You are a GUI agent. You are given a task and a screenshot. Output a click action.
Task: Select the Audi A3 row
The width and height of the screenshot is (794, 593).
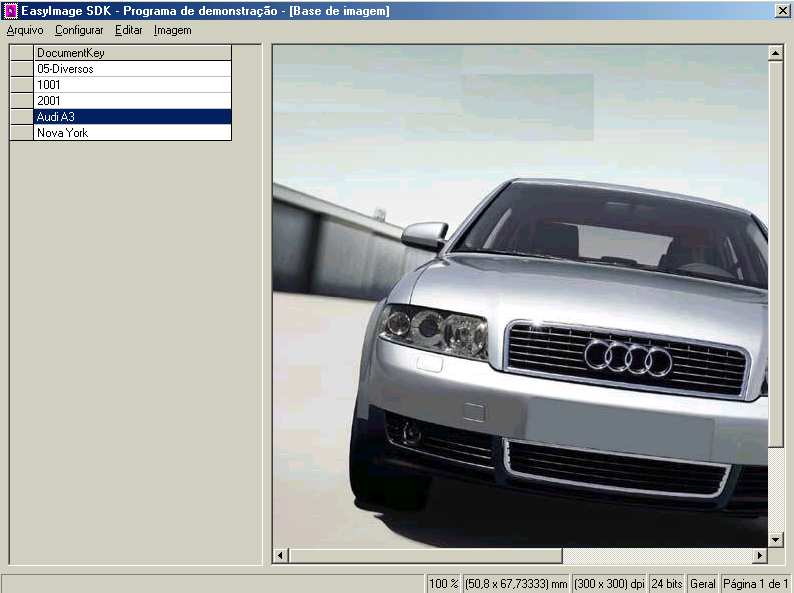point(132,116)
